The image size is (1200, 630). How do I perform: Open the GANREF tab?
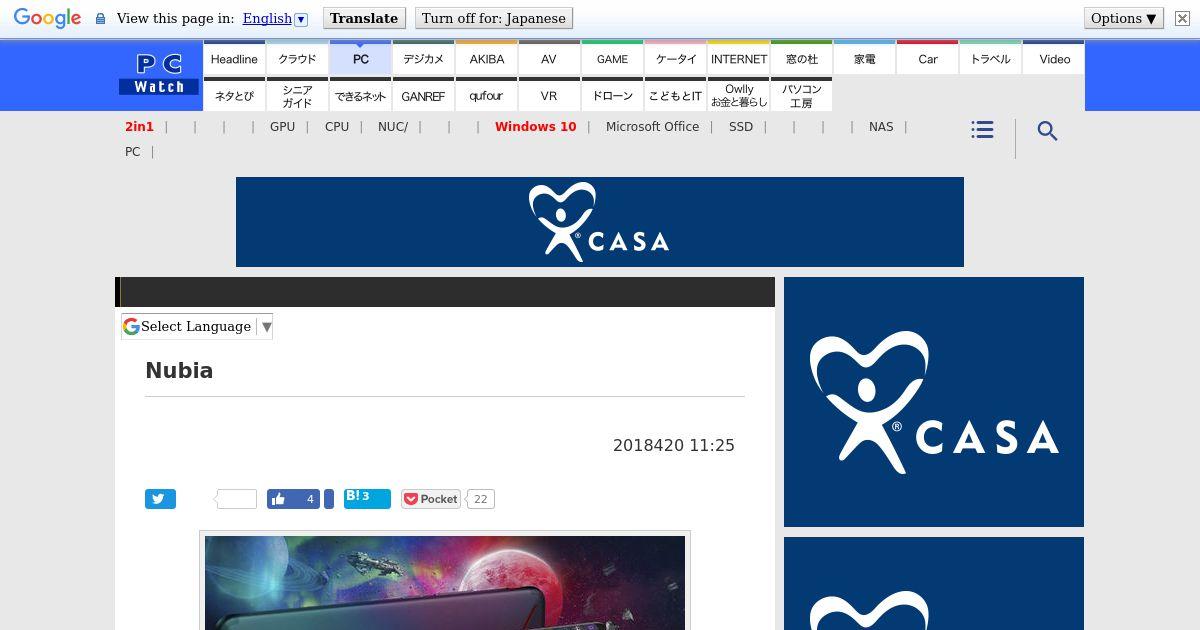point(423,96)
